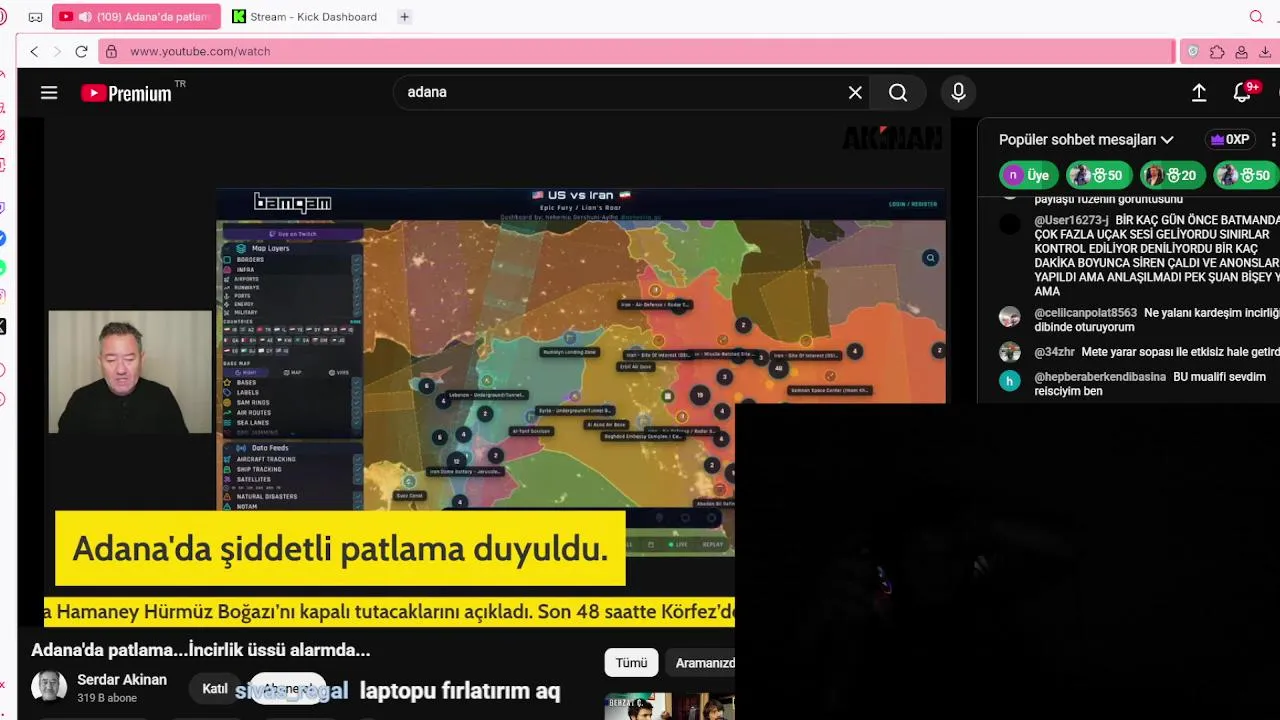This screenshot has width=1280, height=720.
Task: Go to YouTube Premium home logo
Action: click(127, 93)
